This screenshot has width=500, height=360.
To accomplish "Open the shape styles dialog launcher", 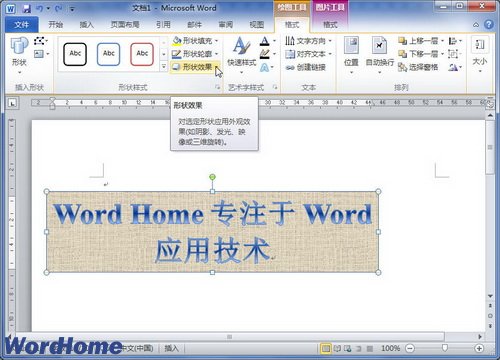I will [x=217, y=87].
